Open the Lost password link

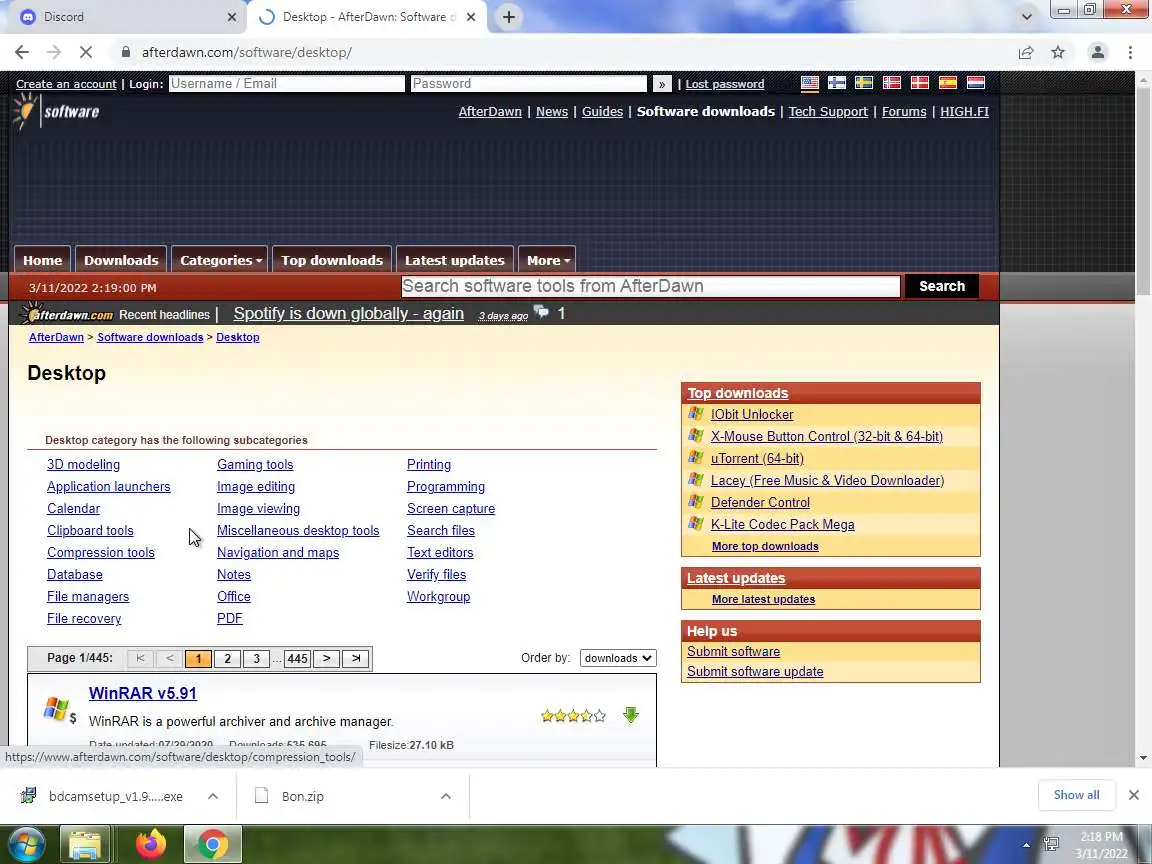725,84
